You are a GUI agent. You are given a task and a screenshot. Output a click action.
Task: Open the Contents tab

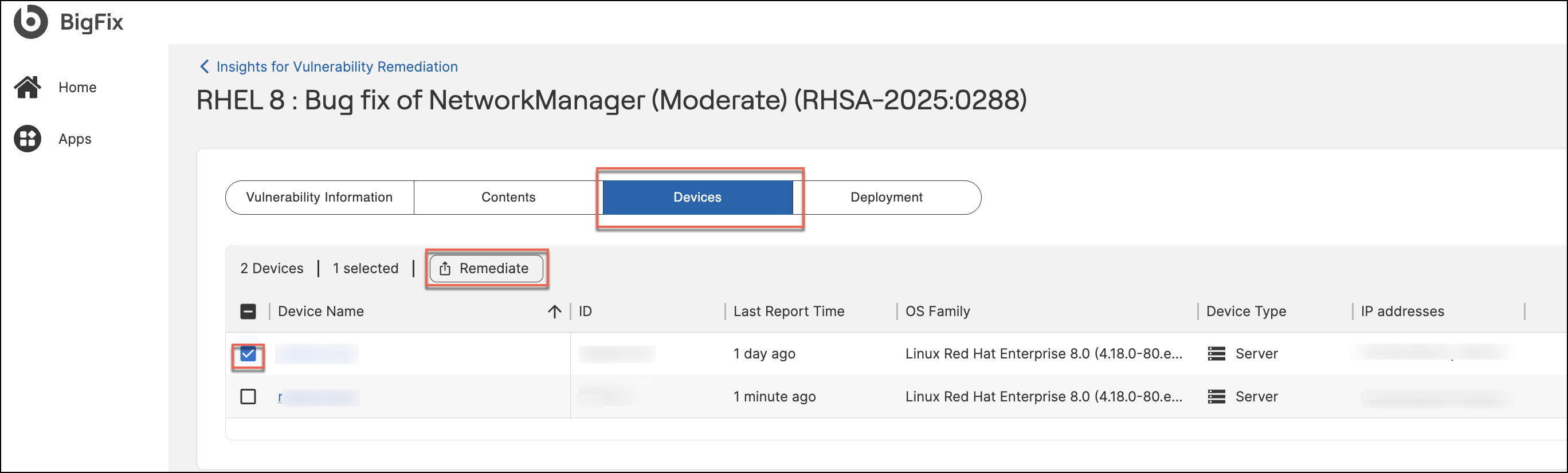(508, 198)
